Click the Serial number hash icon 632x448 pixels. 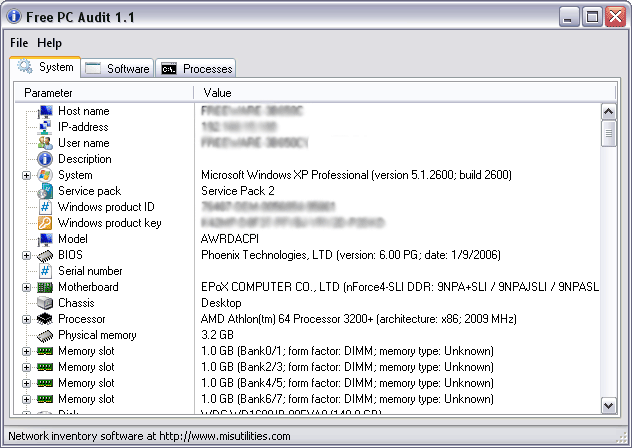coord(45,271)
